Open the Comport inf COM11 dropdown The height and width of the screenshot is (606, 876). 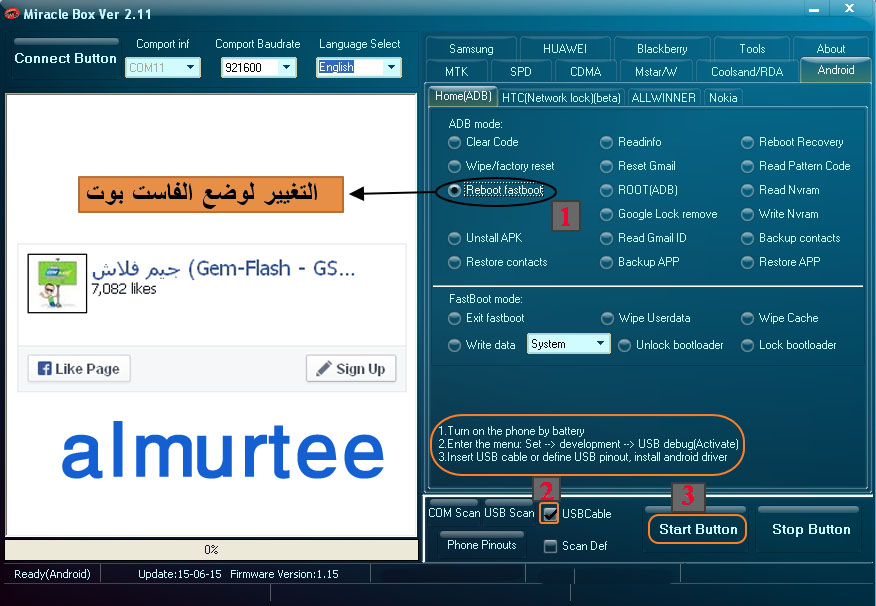(163, 68)
